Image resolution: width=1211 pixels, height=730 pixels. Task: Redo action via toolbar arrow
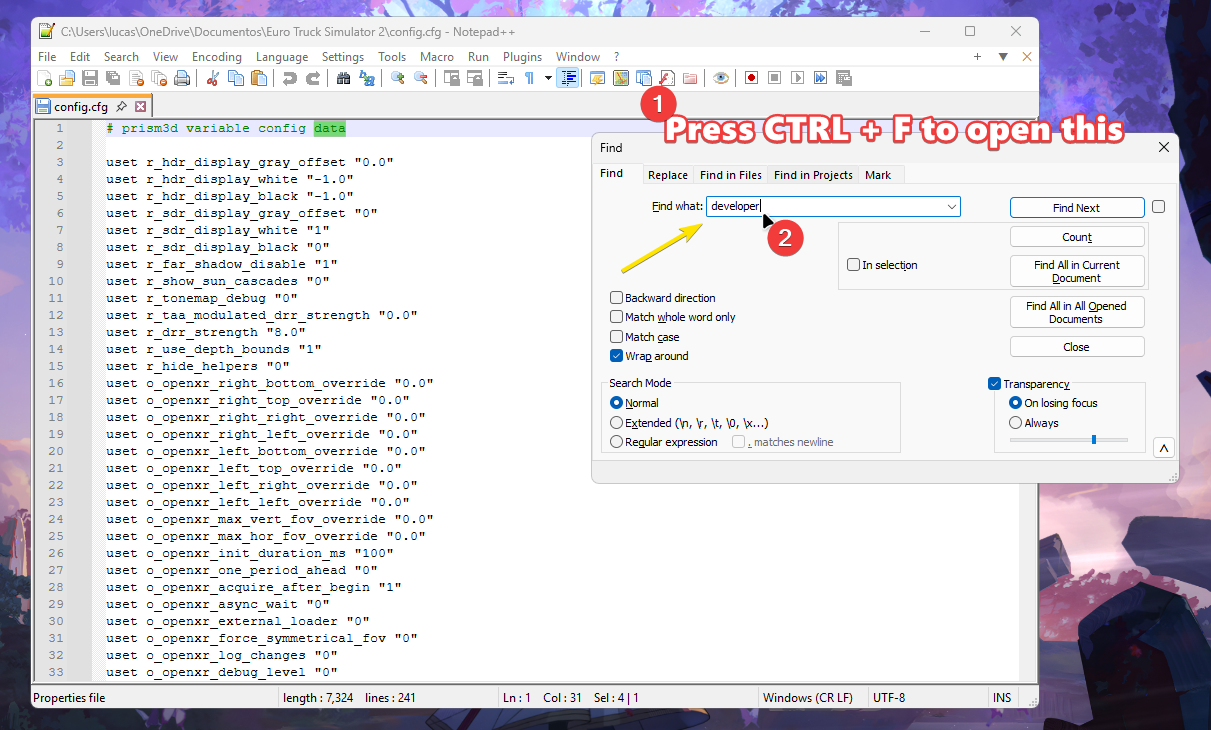pos(313,78)
